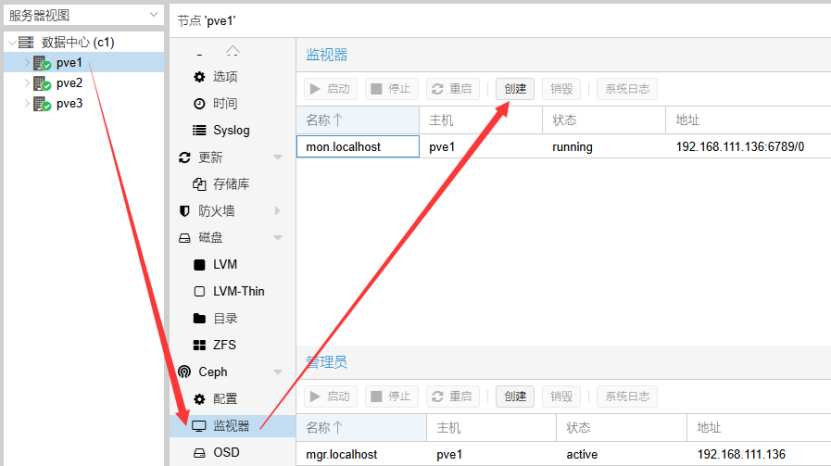Image resolution: width=831 pixels, height=466 pixels.
Task: Click 创建 button in manager toolbar
Action: [x=515, y=396]
